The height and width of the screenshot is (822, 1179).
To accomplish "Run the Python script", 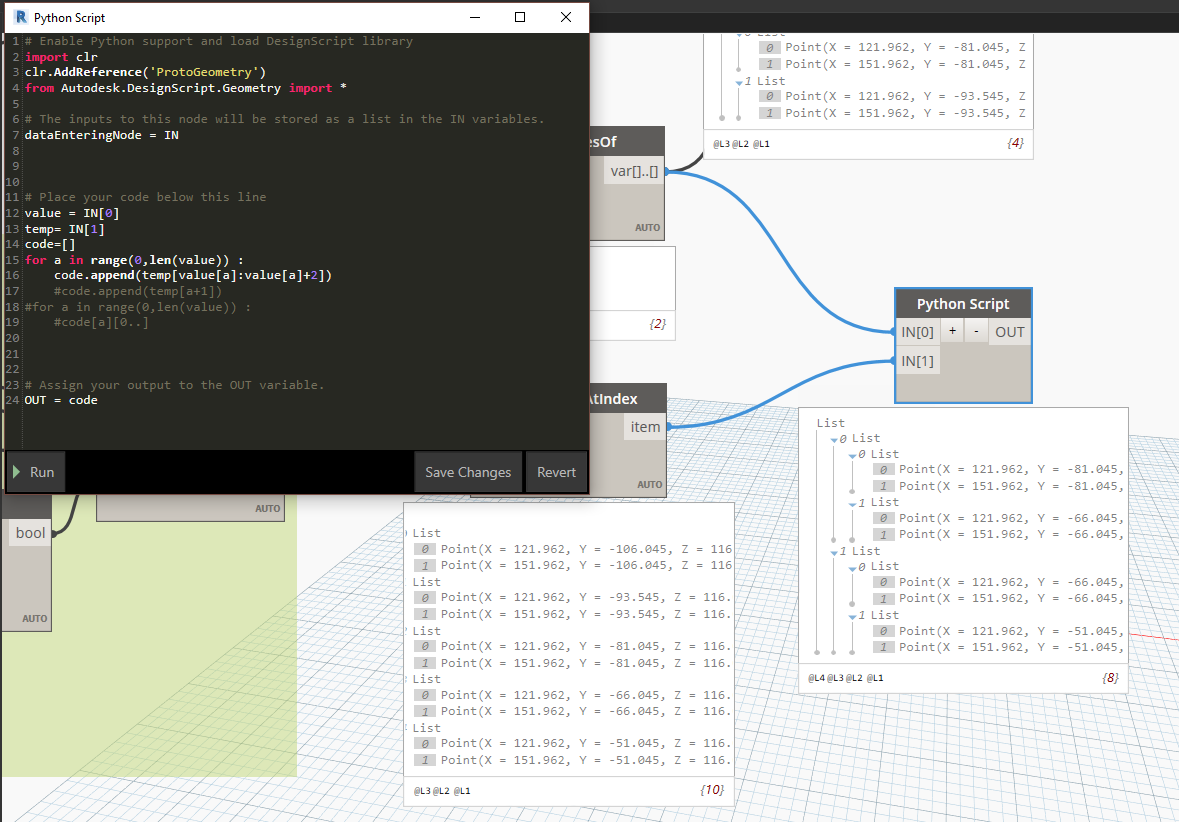I will click(x=35, y=472).
